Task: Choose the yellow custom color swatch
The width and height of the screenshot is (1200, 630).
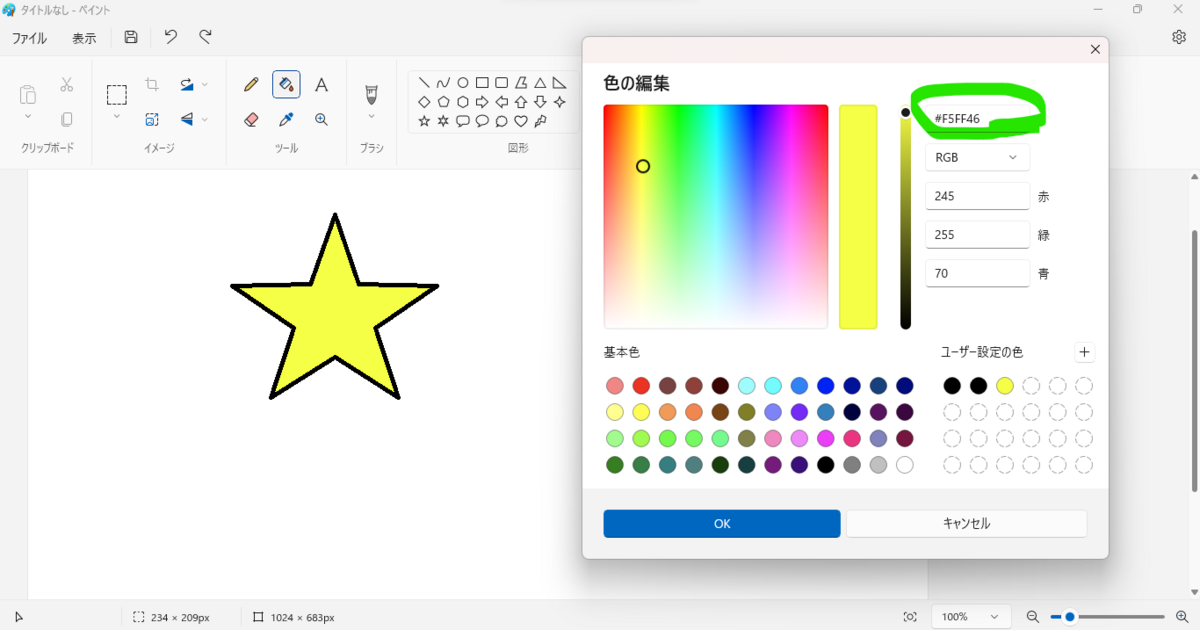Action: pyautogui.click(x=1005, y=386)
